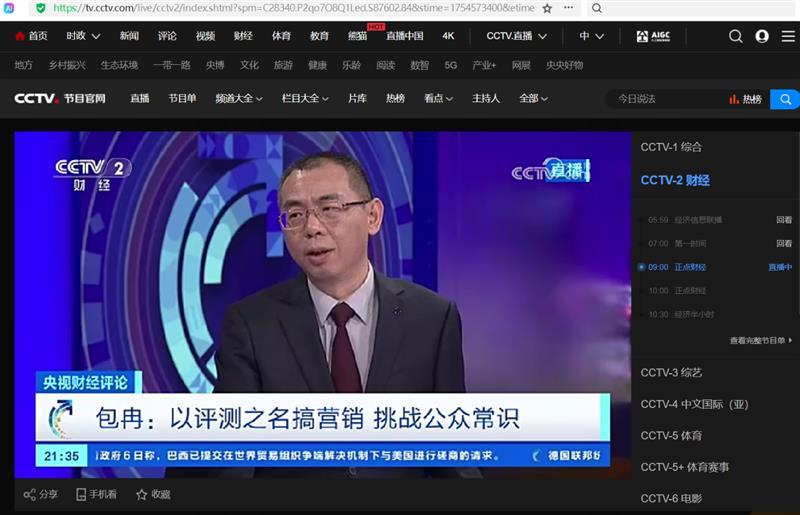The height and width of the screenshot is (515, 800).
Task: Click the share icon labeled 分享
Action: point(30,494)
